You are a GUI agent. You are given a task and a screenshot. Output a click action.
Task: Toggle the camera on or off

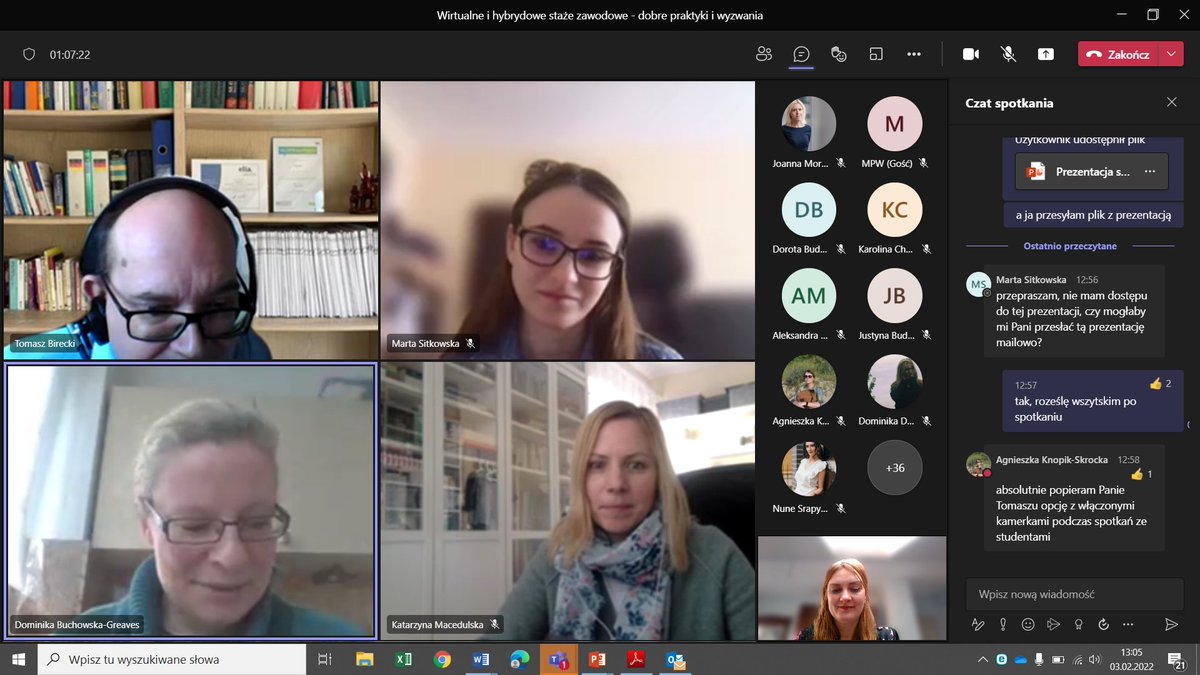click(970, 54)
